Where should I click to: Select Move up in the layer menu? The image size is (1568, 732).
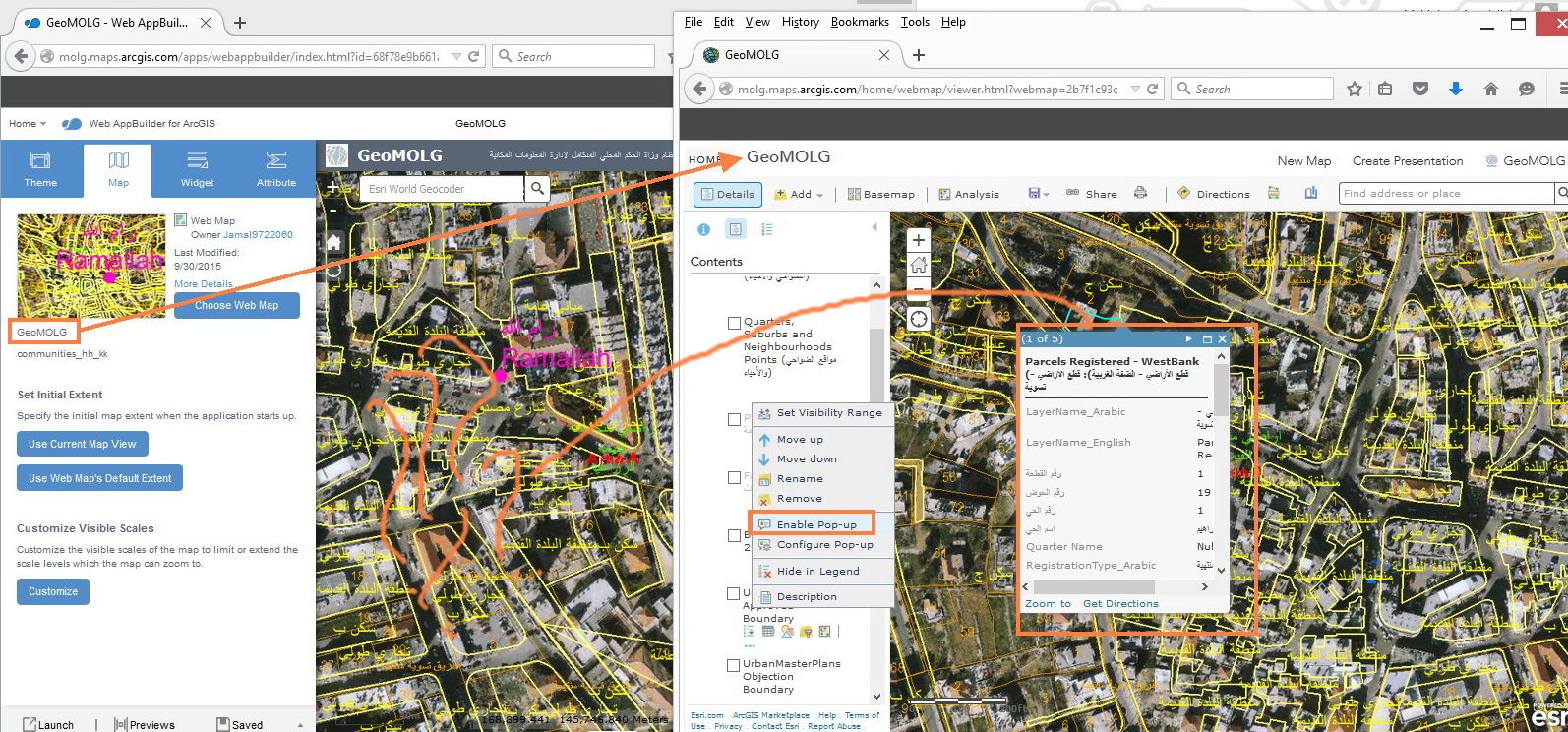[822, 440]
